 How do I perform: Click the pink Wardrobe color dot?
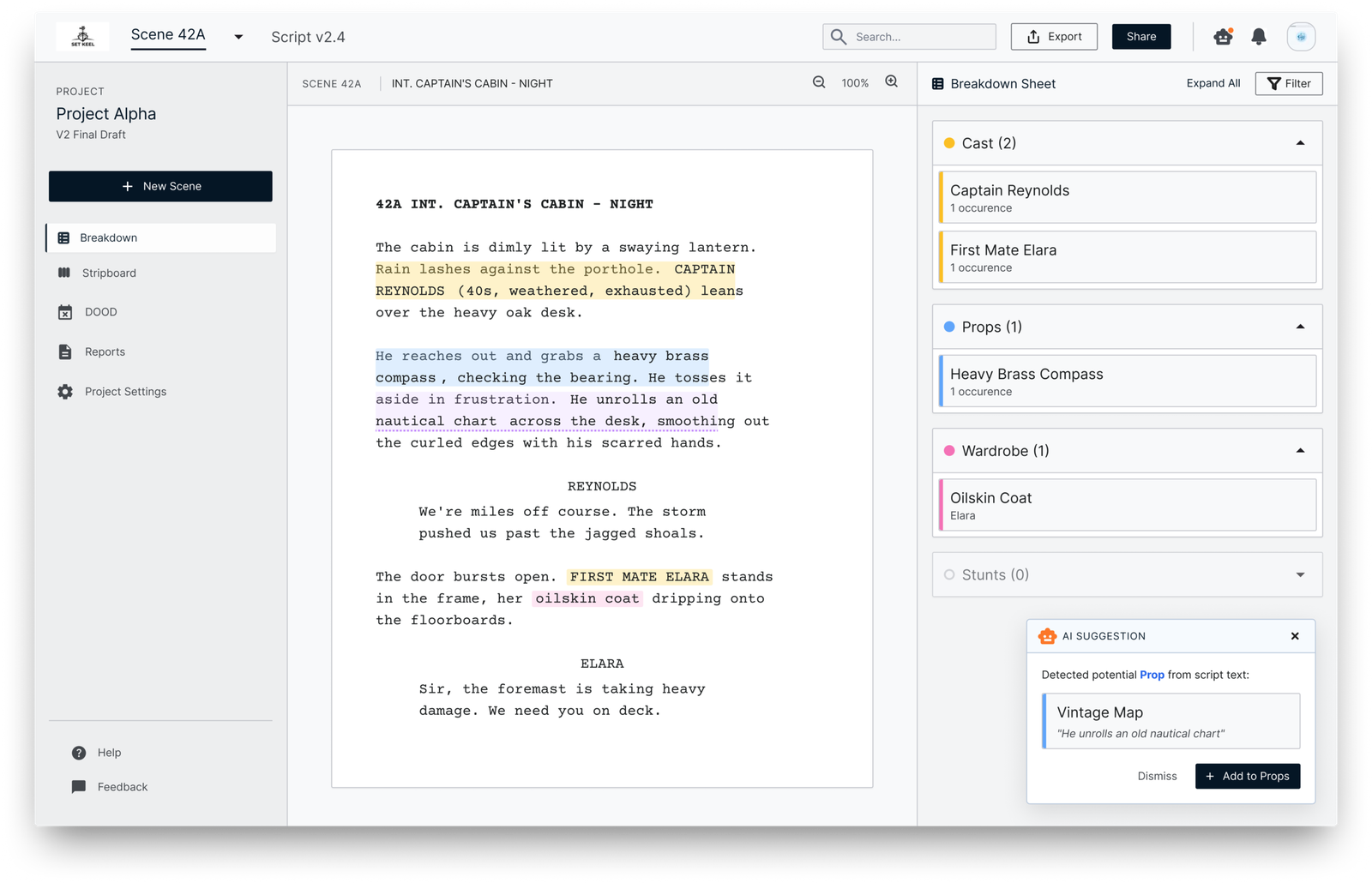pyautogui.click(x=949, y=450)
